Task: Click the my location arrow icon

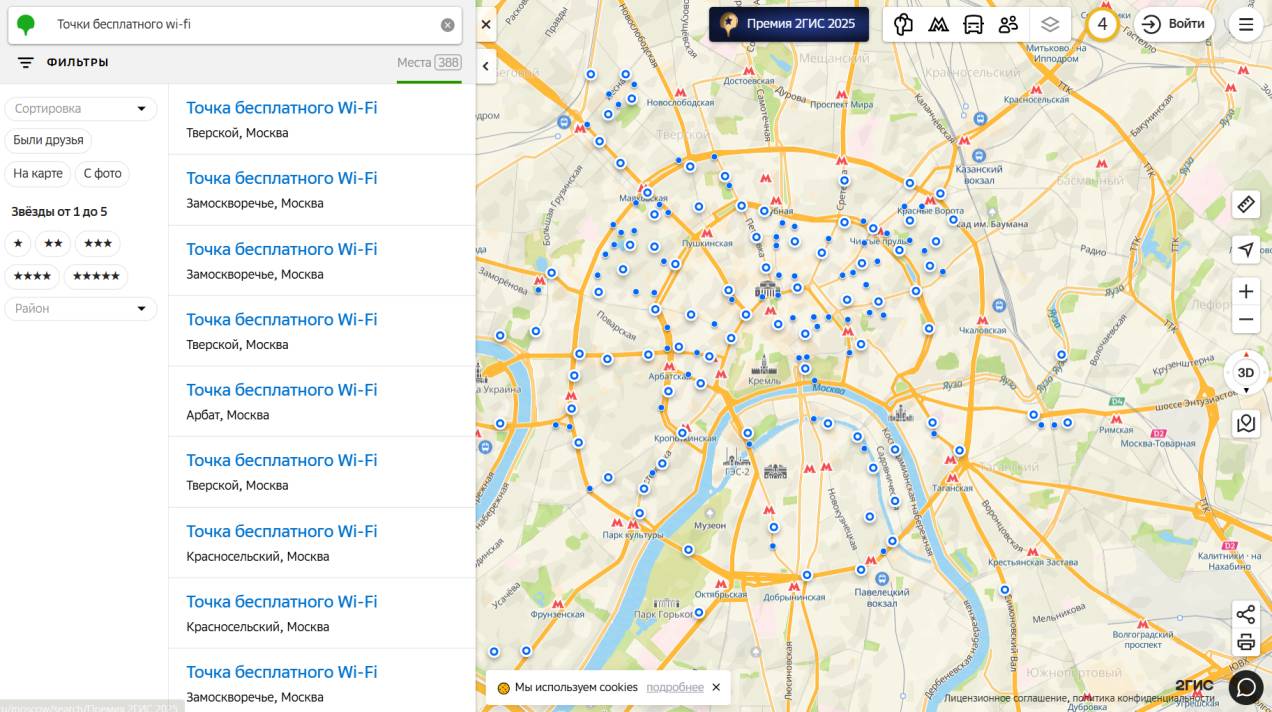Action: [1245, 250]
